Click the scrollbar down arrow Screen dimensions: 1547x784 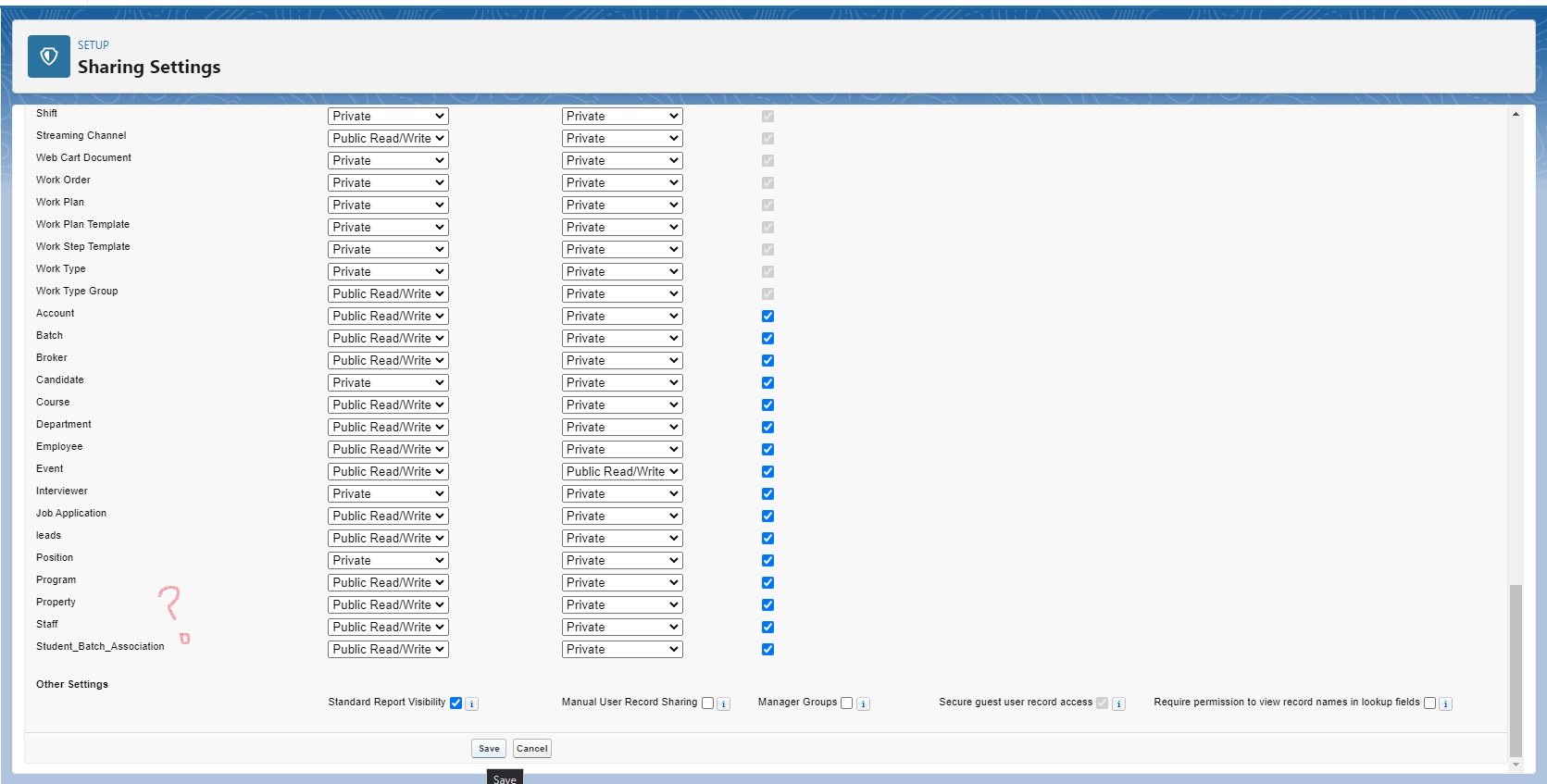tap(1516, 765)
